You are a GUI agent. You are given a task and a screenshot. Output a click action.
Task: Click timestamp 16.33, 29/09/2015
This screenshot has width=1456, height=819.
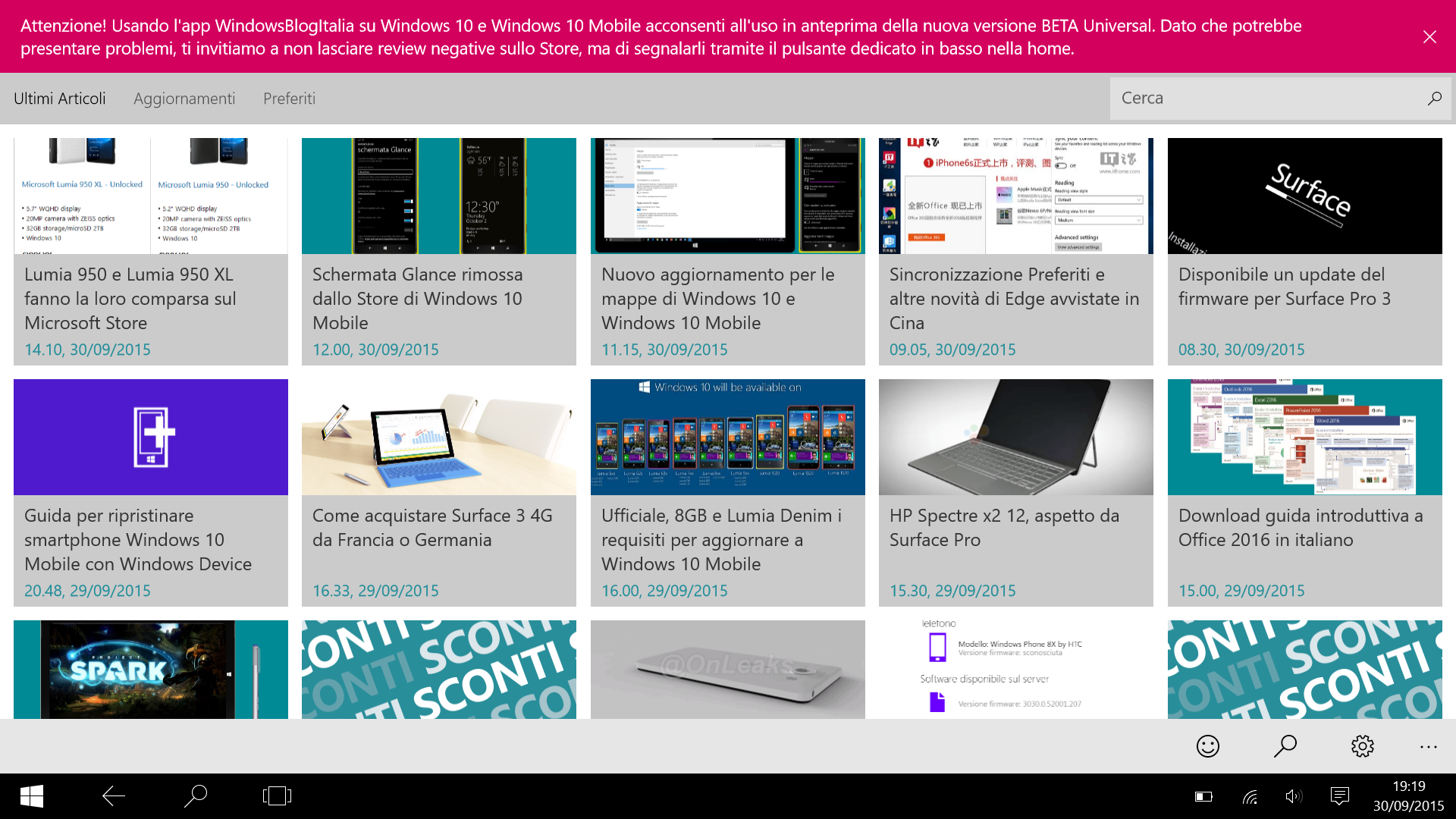(x=375, y=591)
